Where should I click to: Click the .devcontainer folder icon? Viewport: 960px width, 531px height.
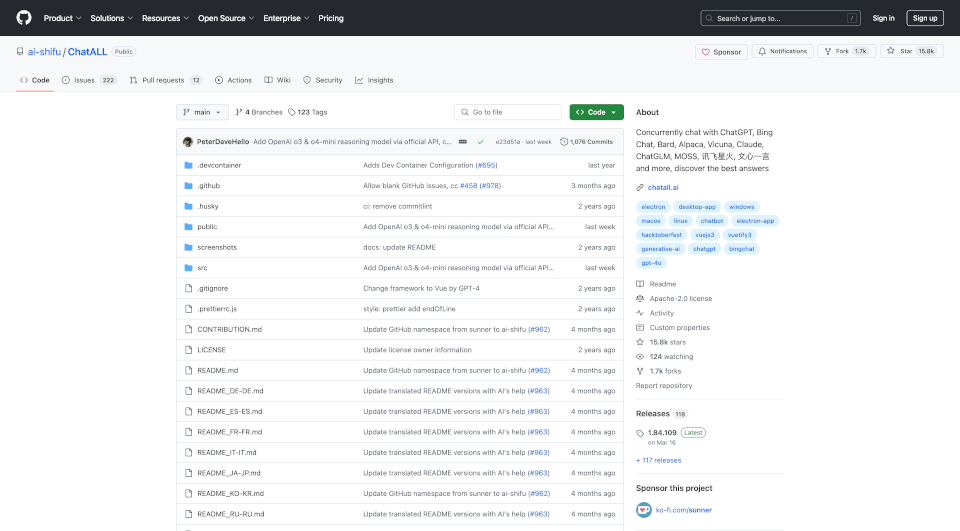(187, 165)
